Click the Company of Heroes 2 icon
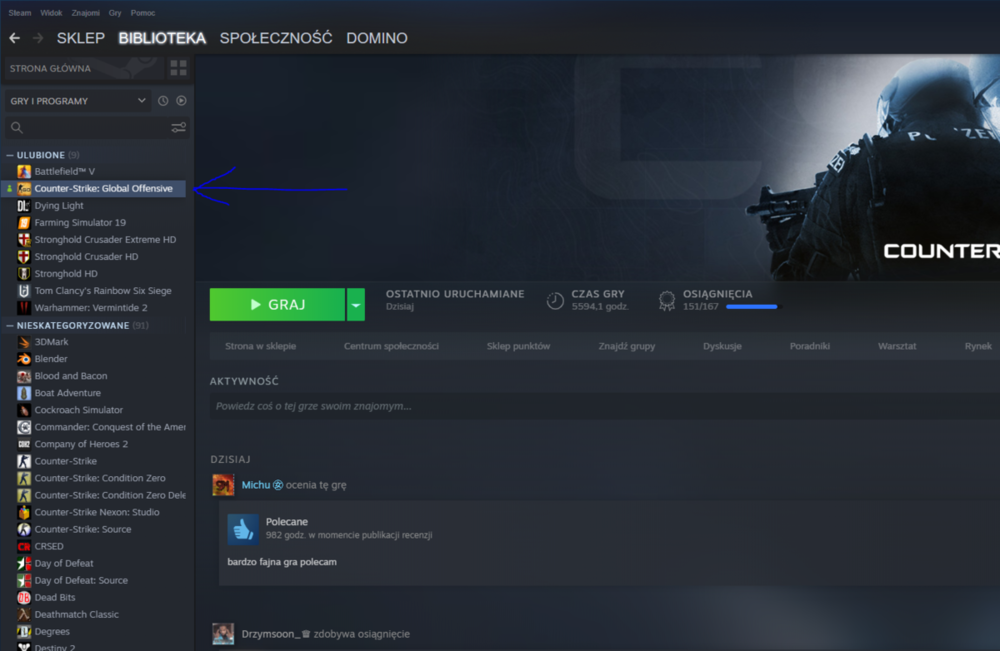Viewport: 1000px width, 651px height. point(24,444)
